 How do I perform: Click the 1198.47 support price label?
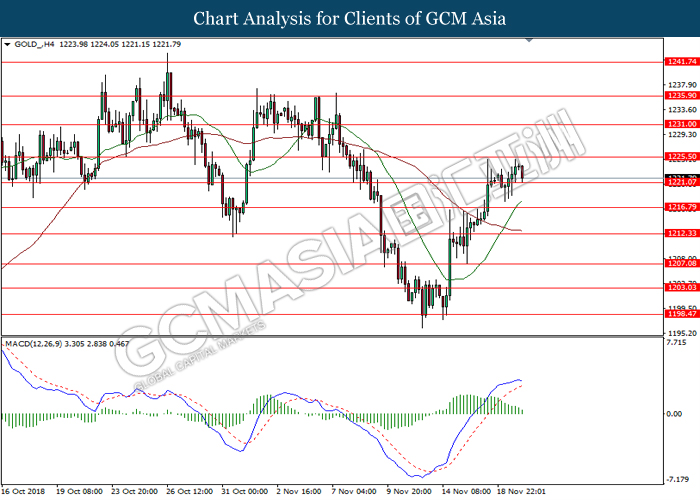coord(682,314)
